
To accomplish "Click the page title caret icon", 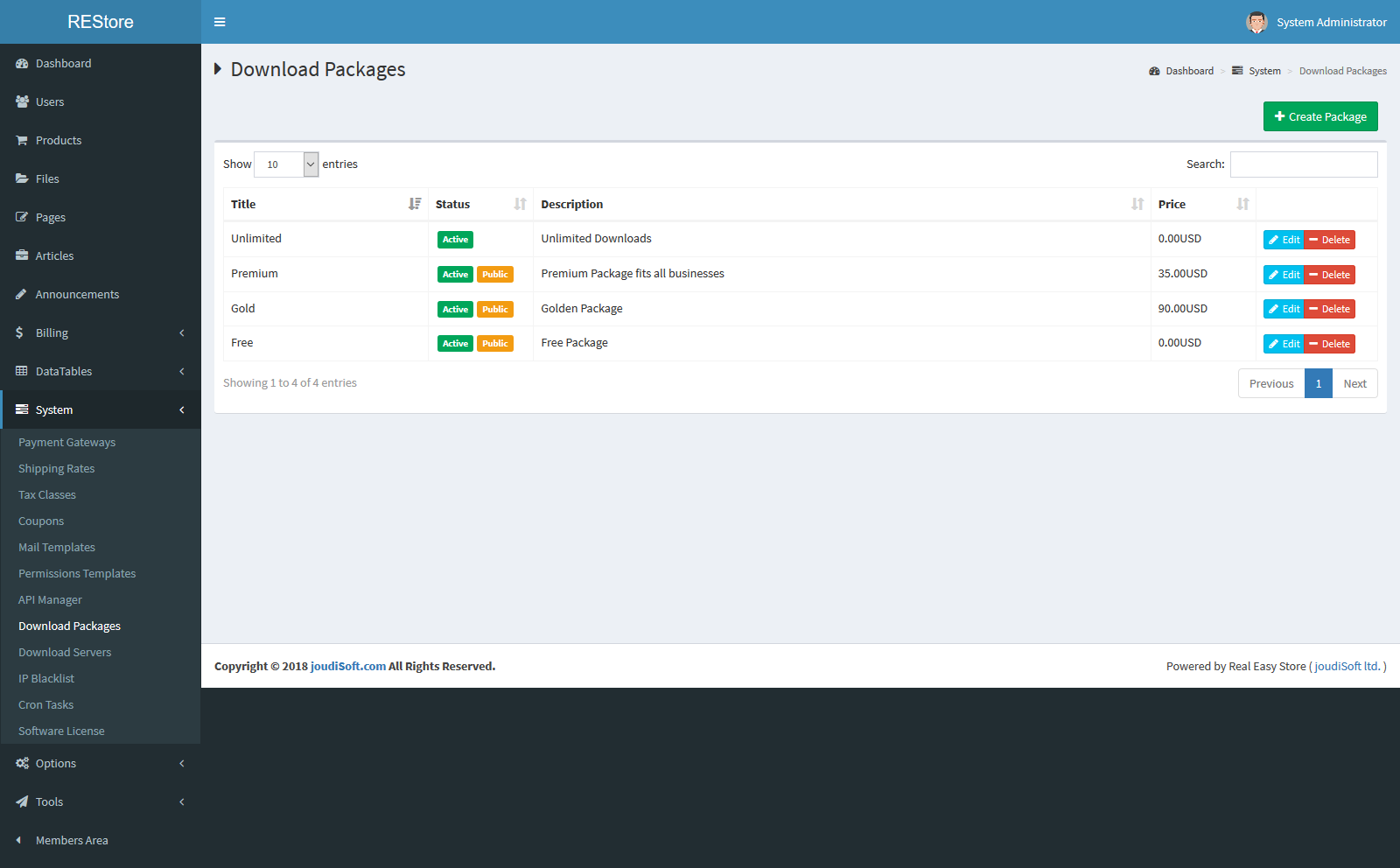I will tap(218, 69).
